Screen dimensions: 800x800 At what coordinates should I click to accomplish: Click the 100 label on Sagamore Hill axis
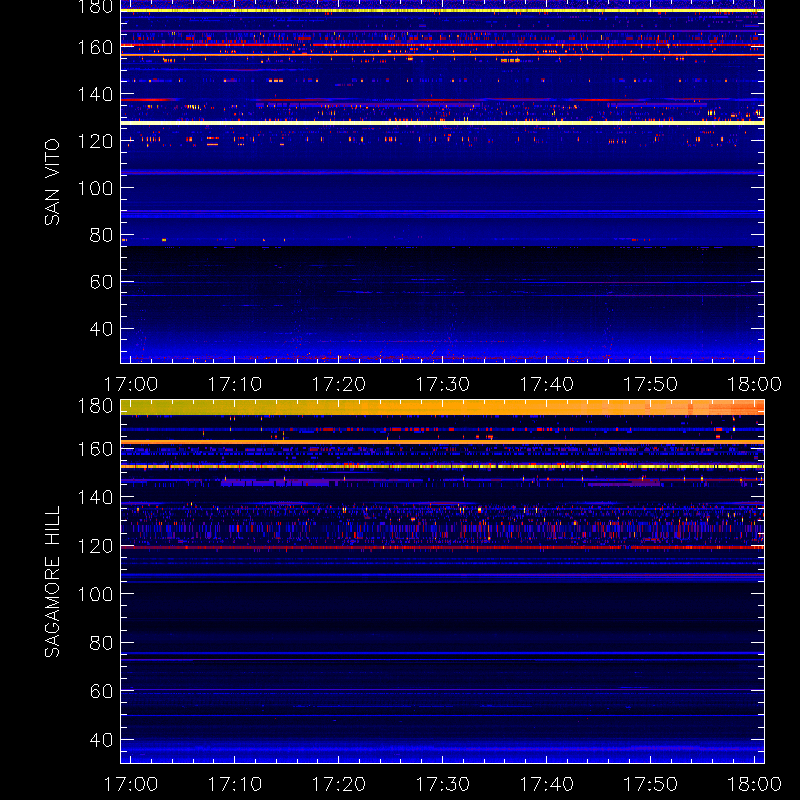[x=95, y=594]
